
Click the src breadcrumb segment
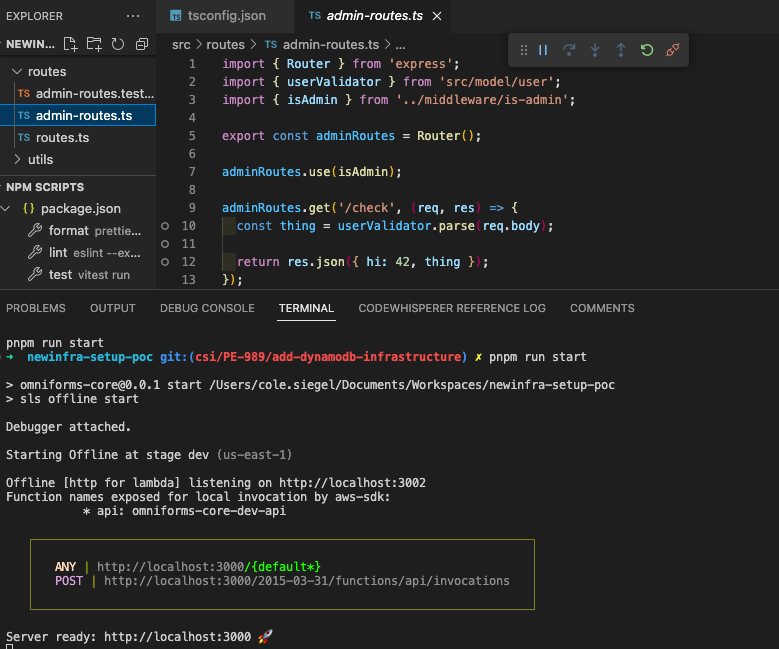(181, 45)
